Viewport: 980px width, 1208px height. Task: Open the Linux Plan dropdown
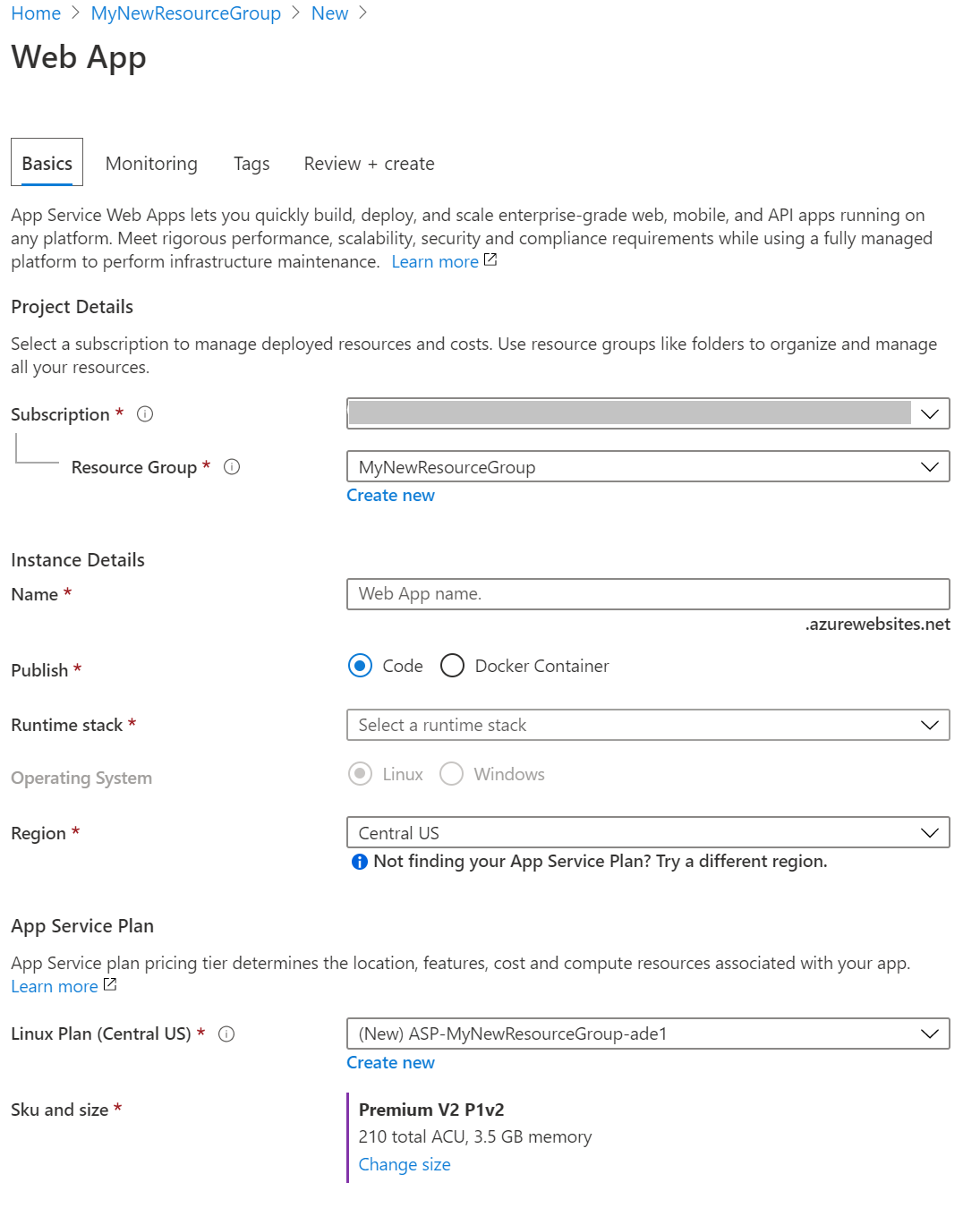pos(929,1034)
